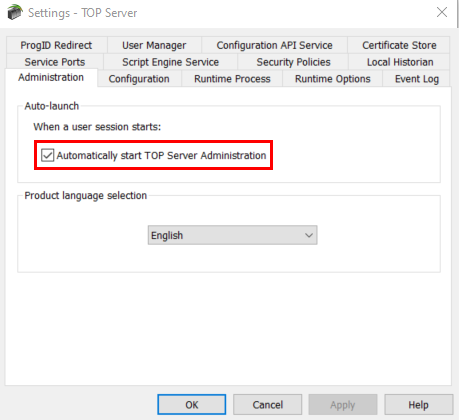
Task: Go to the Runtime Options tab
Action: click(333, 79)
